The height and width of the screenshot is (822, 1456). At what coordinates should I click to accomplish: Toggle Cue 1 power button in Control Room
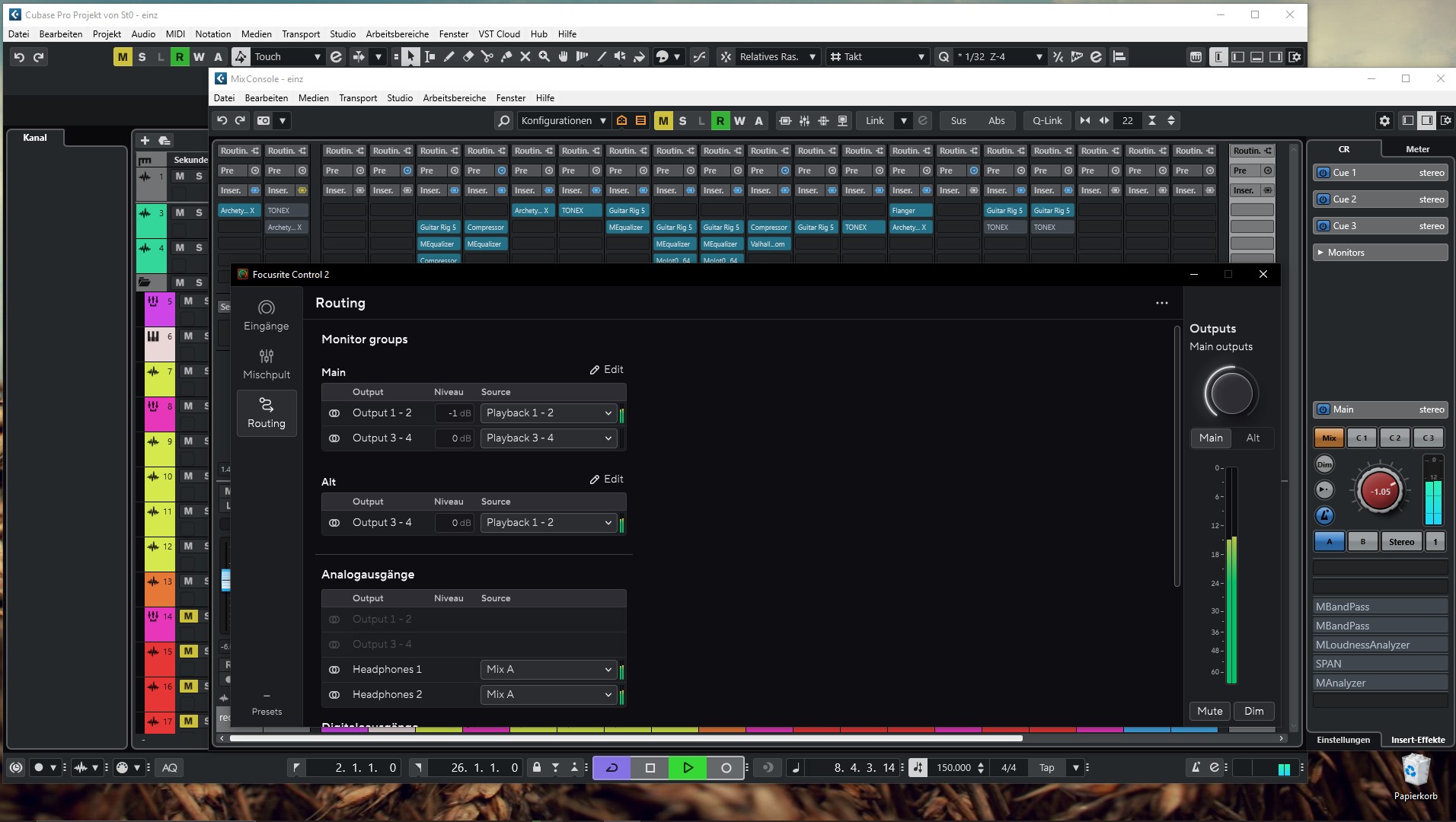click(x=1323, y=173)
